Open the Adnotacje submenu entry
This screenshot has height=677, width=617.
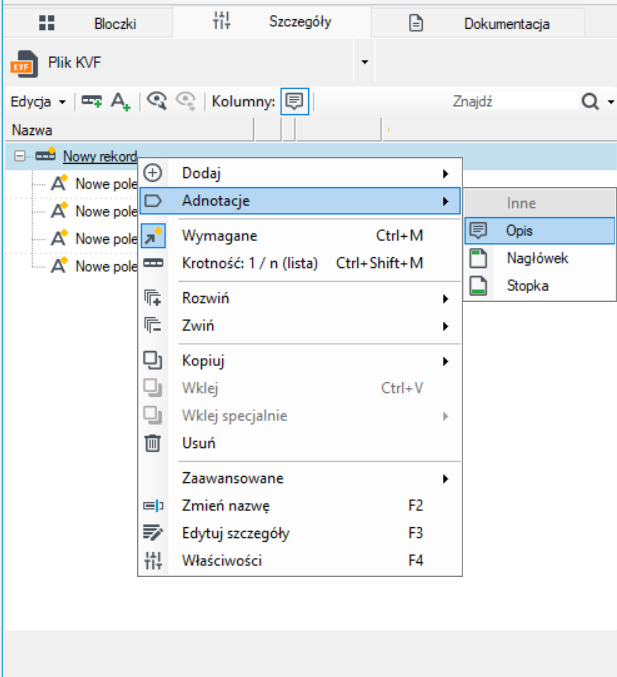point(300,201)
